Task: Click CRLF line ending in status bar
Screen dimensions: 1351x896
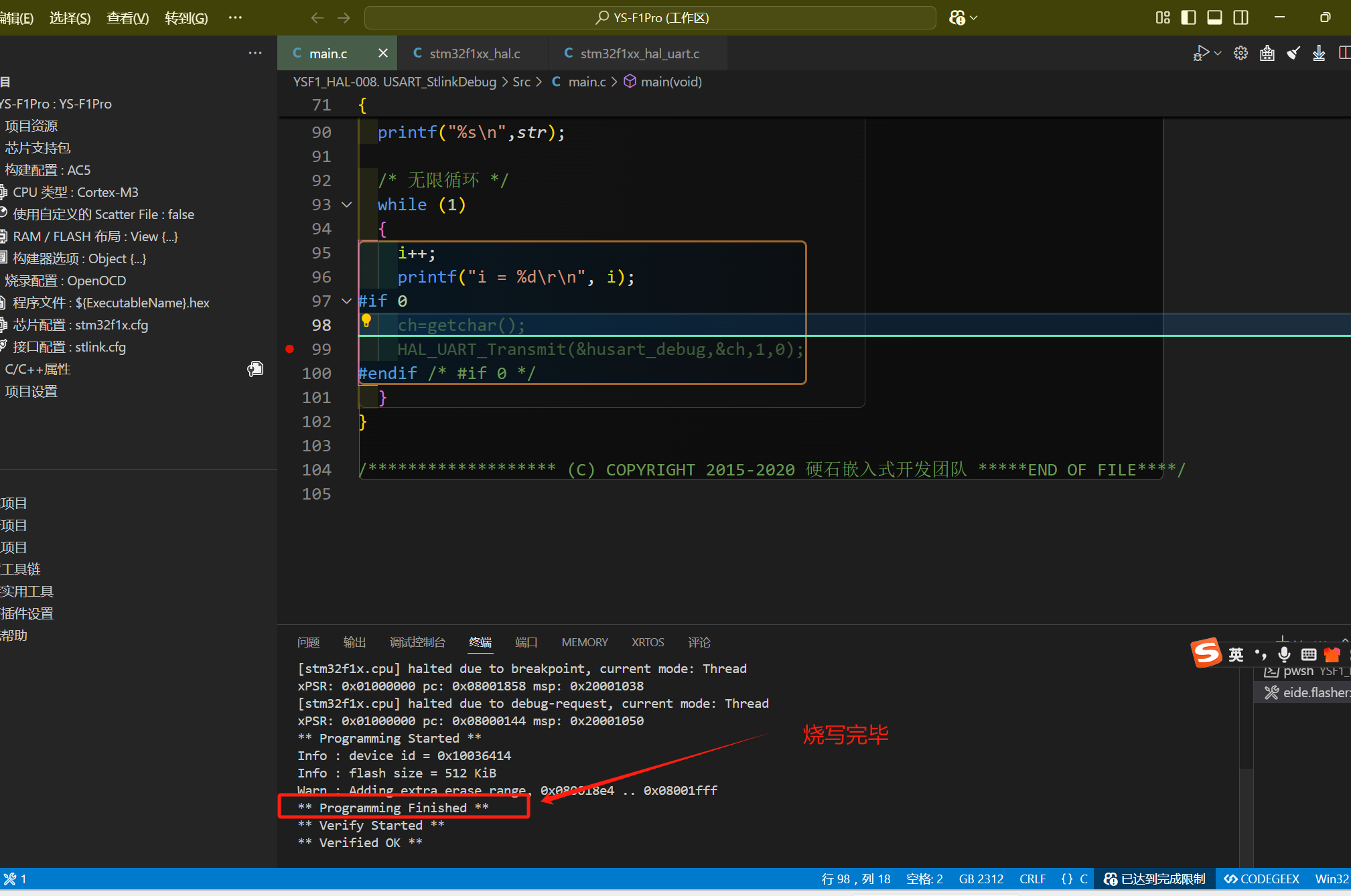Action: 1032,879
